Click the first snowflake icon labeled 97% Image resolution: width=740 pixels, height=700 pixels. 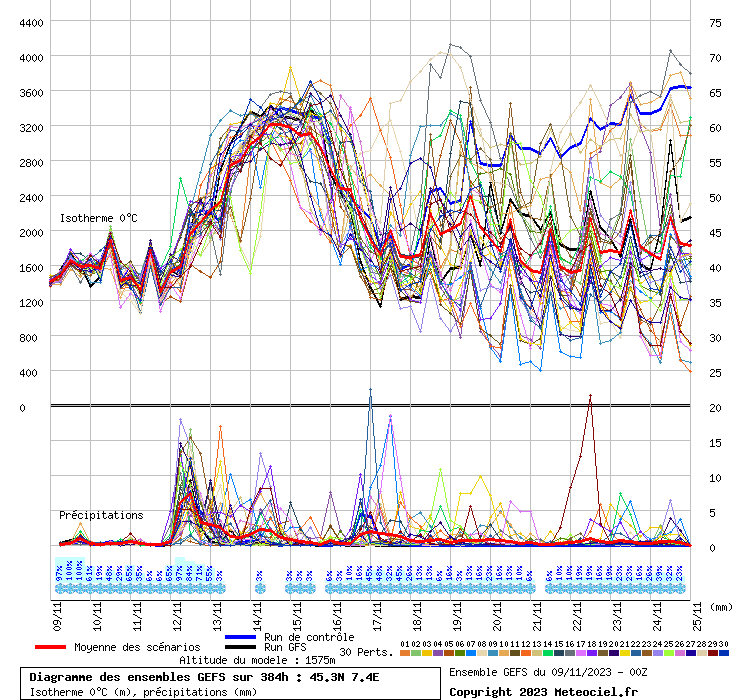pos(59,589)
